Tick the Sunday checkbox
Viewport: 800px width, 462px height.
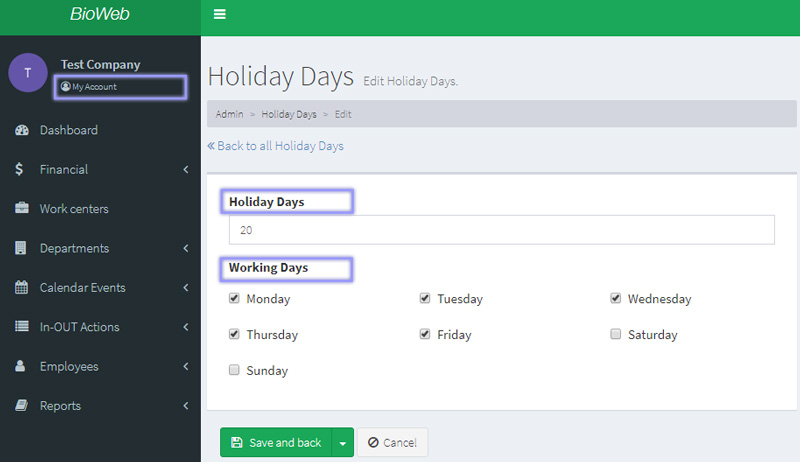pyautogui.click(x=234, y=370)
